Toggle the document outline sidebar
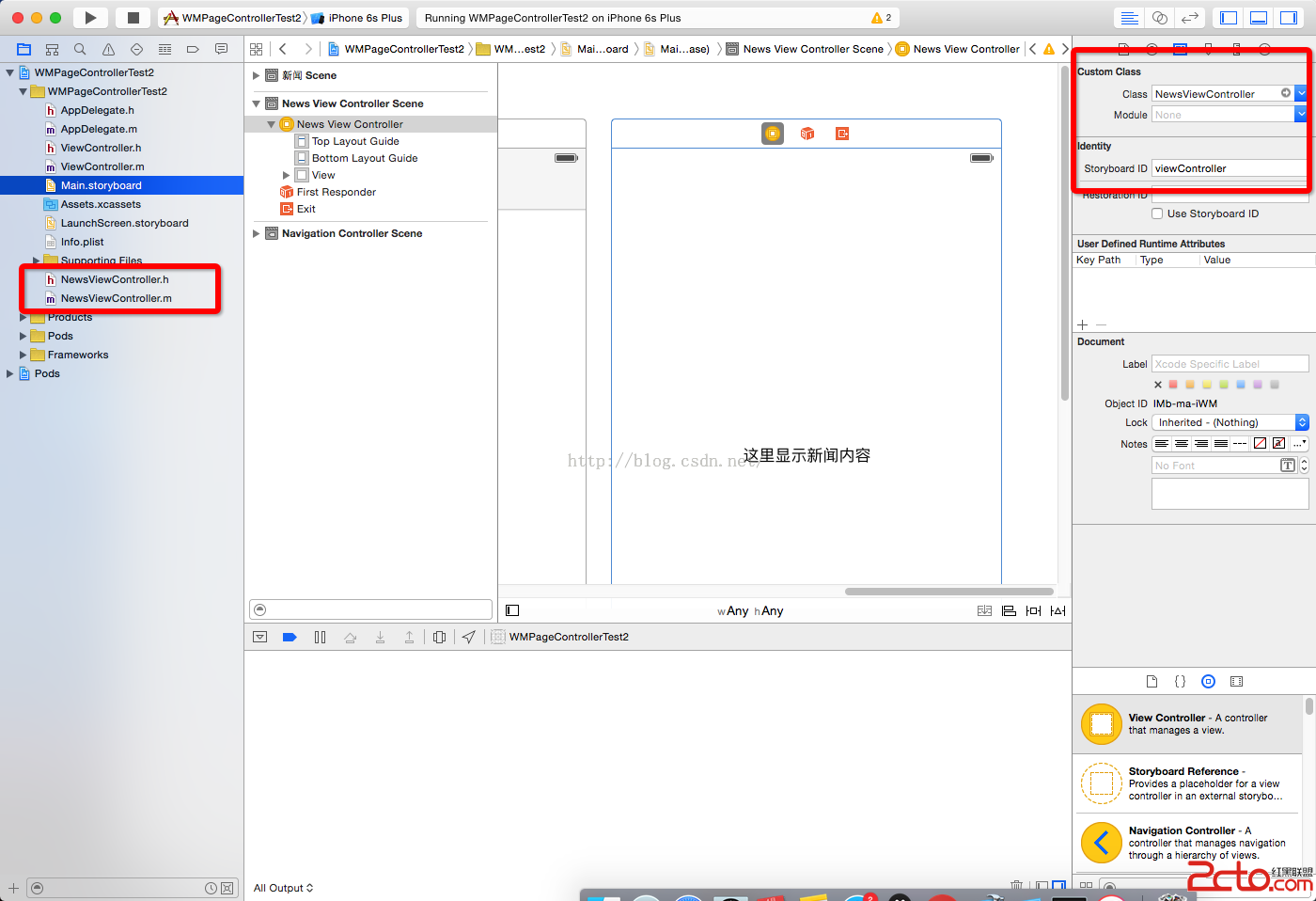Image resolution: width=1316 pixels, height=901 pixels. [x=512, y=610]
